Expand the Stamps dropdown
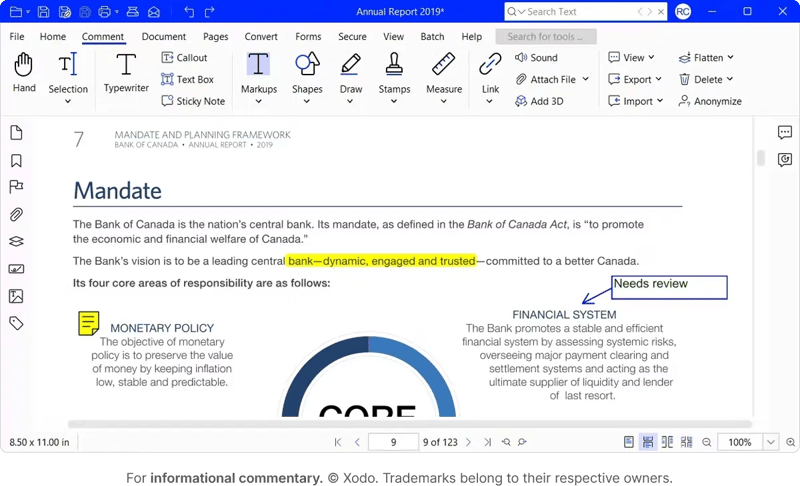The image size is (800, 486). pyautogui.click(x=394, y=101)
